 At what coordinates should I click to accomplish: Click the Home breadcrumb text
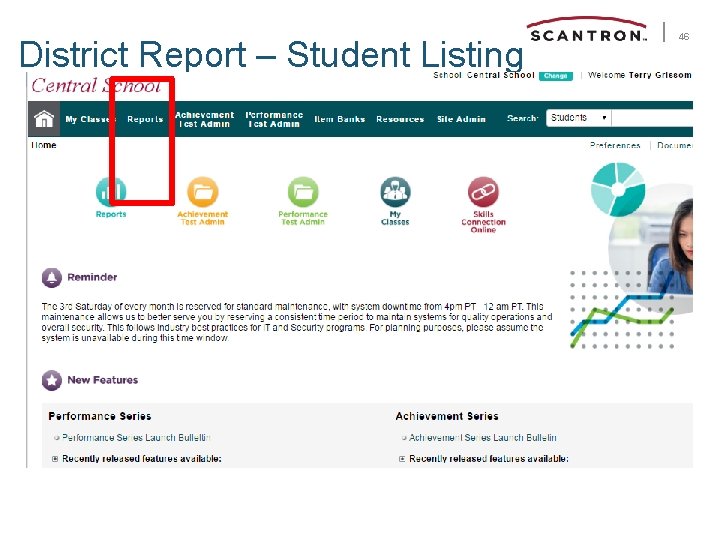pyautogui.click(x=44, y=145)
